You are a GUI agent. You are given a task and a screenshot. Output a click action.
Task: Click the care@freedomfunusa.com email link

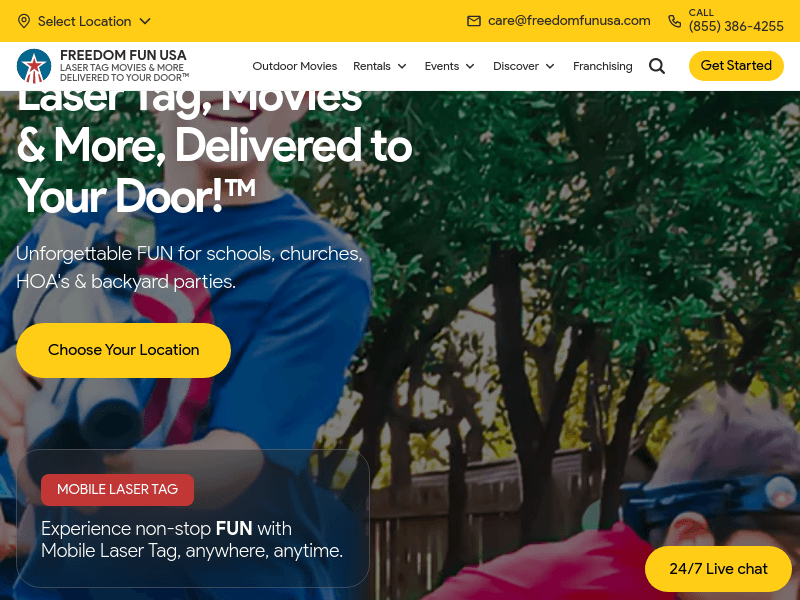[569, 20]
